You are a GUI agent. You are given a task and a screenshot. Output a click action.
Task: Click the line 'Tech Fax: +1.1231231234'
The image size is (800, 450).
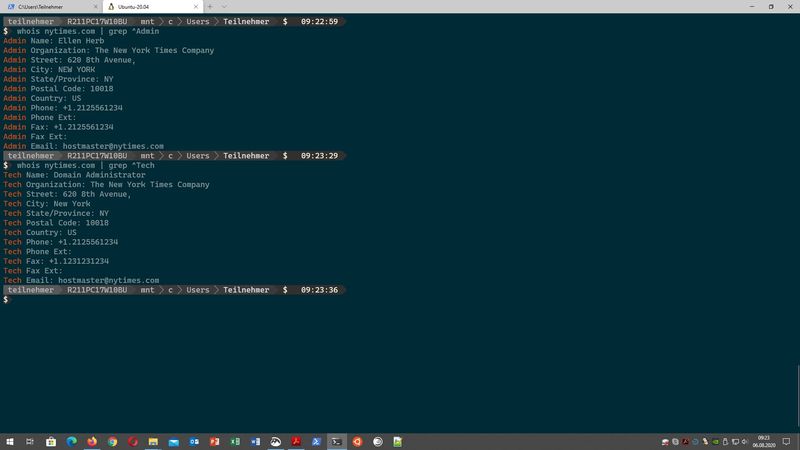pyautogui.click(x=56, y=261)
